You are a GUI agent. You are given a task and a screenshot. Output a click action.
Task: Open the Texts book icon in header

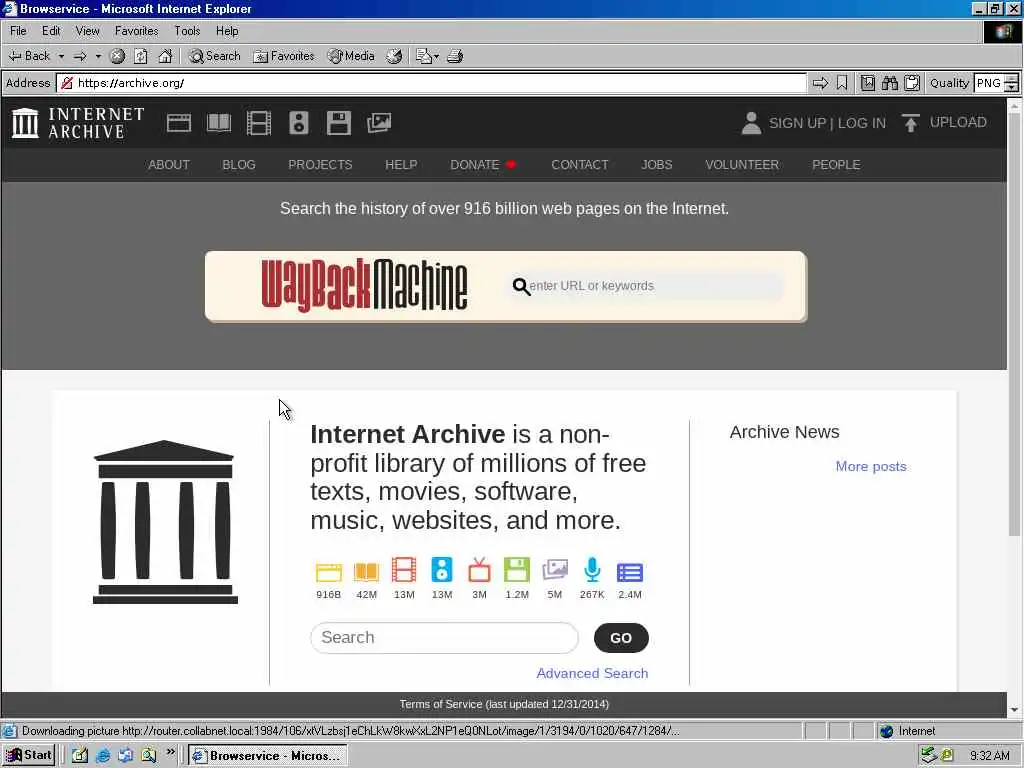[219, 123]
